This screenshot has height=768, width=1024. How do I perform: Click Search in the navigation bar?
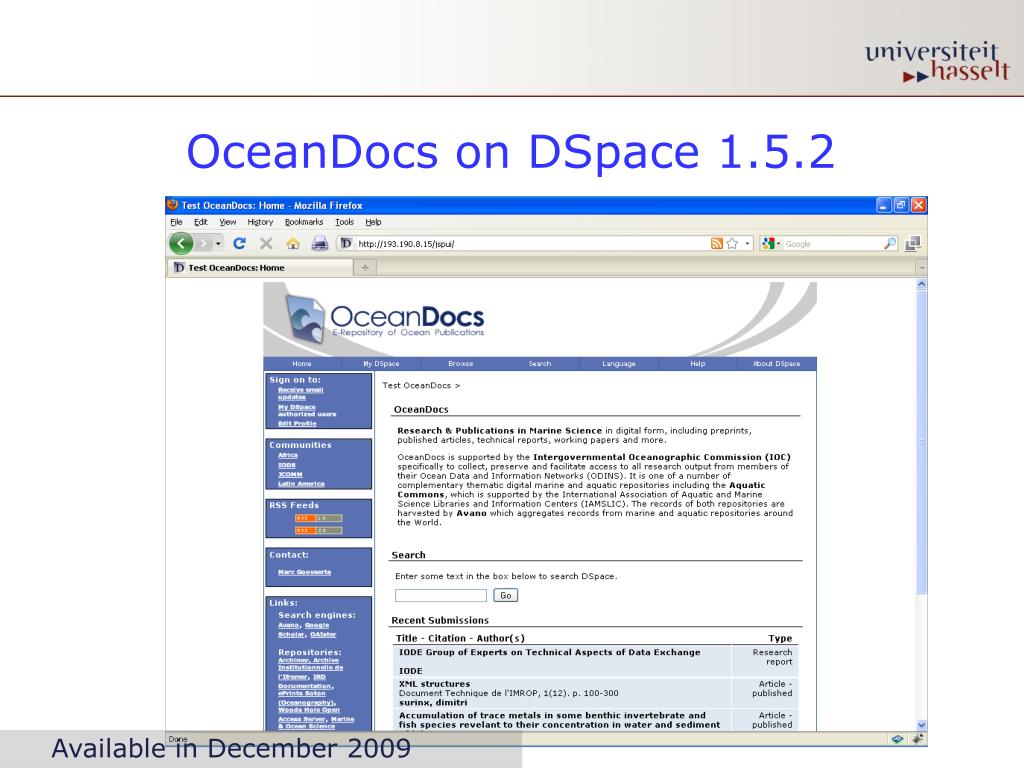coord(539,364)
